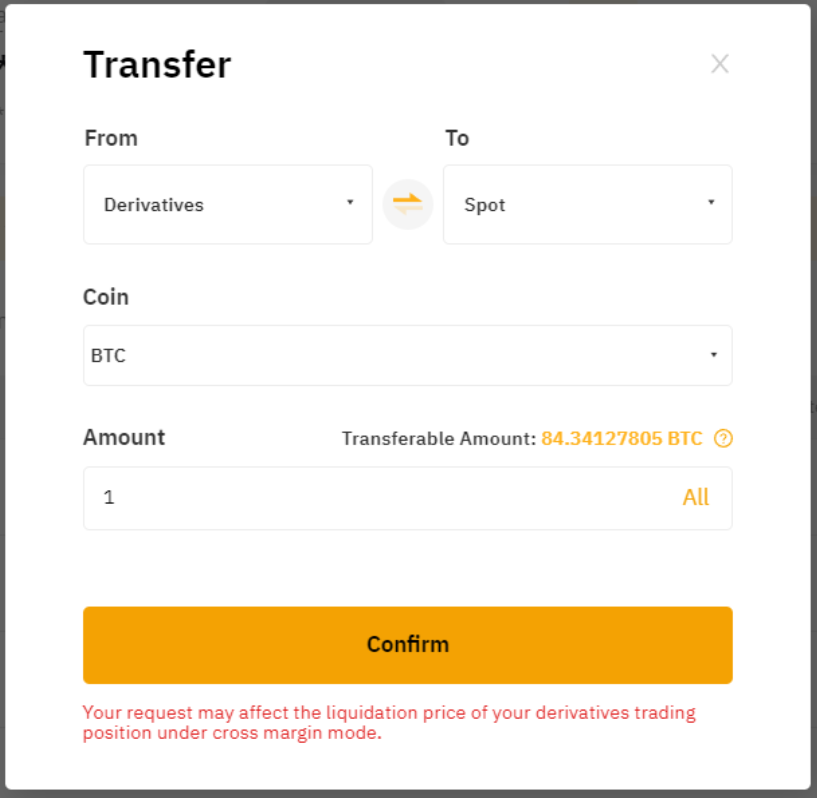Swap the From and To accounts
Viewport: 817px width, 798px height.
tap(408, 204)
